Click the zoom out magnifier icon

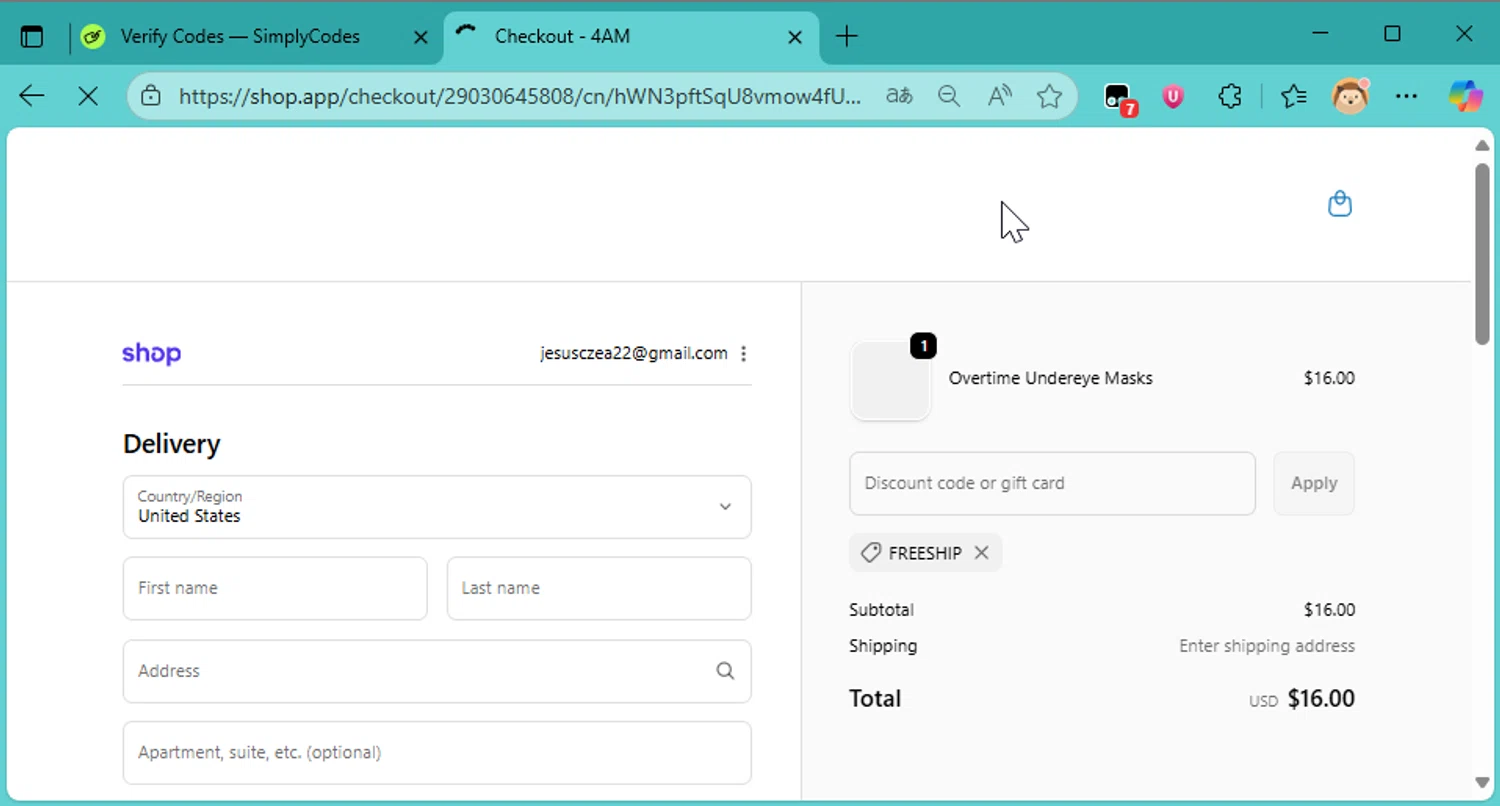[949, 96]
